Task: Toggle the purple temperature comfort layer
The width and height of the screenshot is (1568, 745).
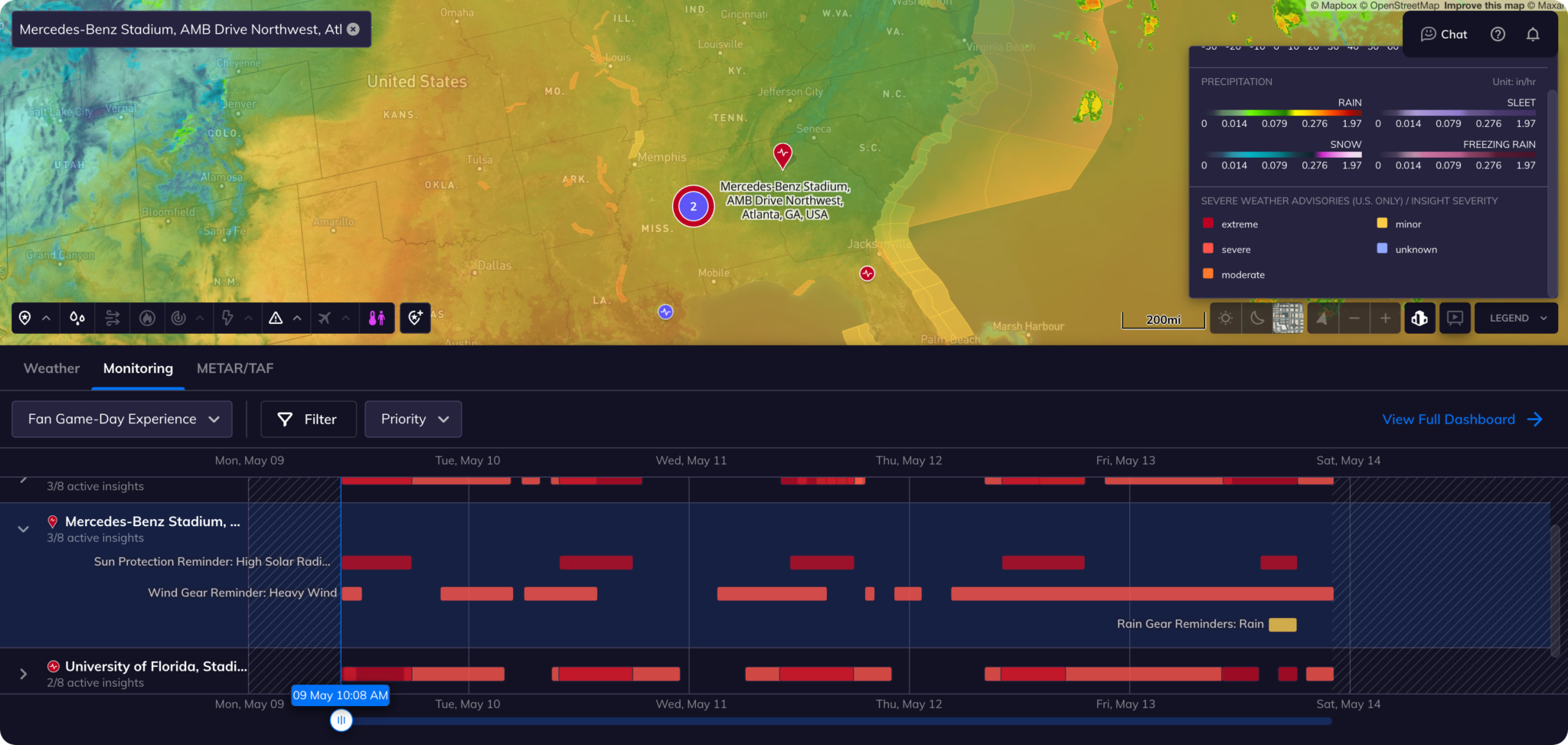Action: pos(377,318)
